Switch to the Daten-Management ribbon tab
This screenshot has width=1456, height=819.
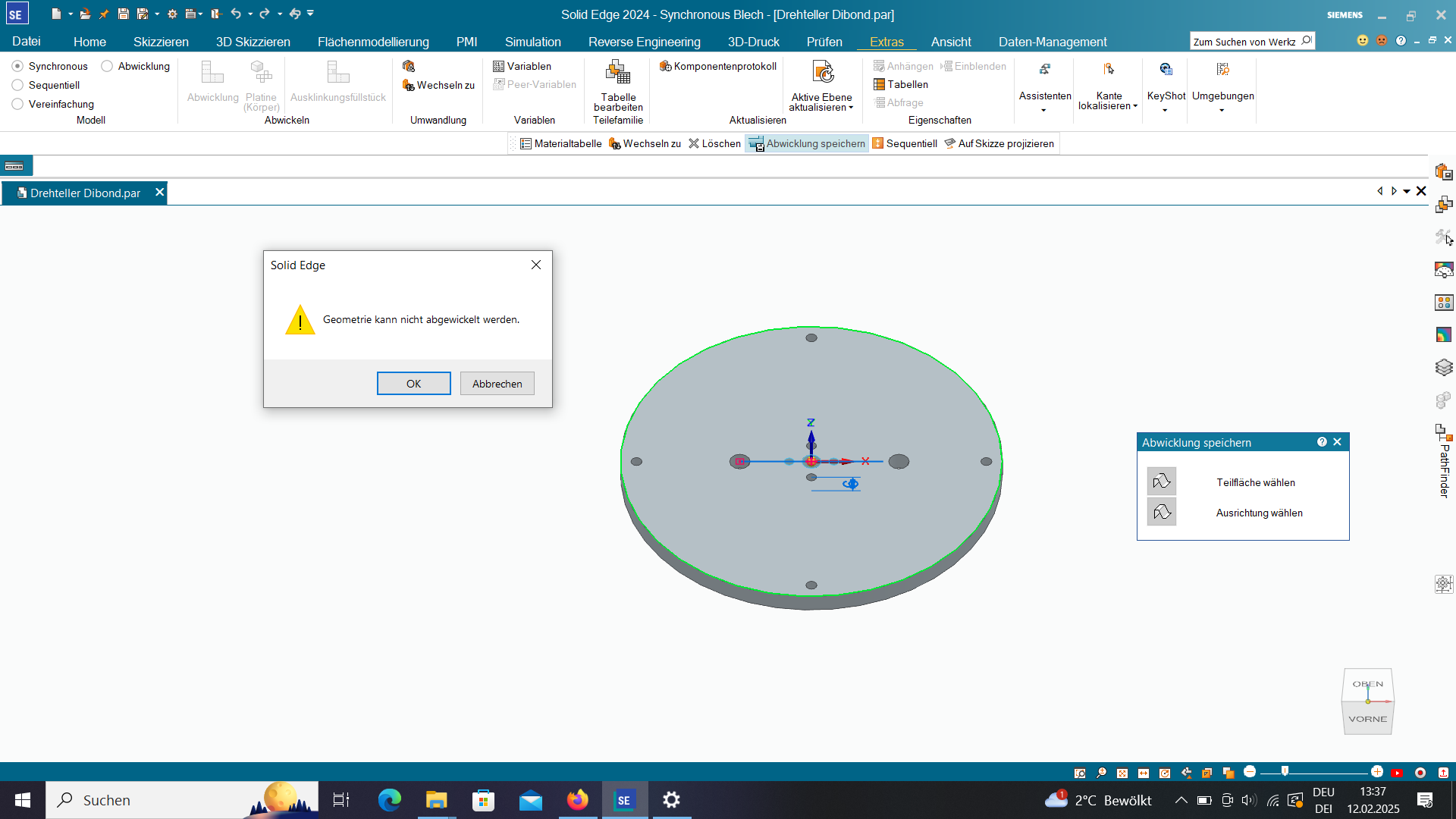(x=1053, y=42)
